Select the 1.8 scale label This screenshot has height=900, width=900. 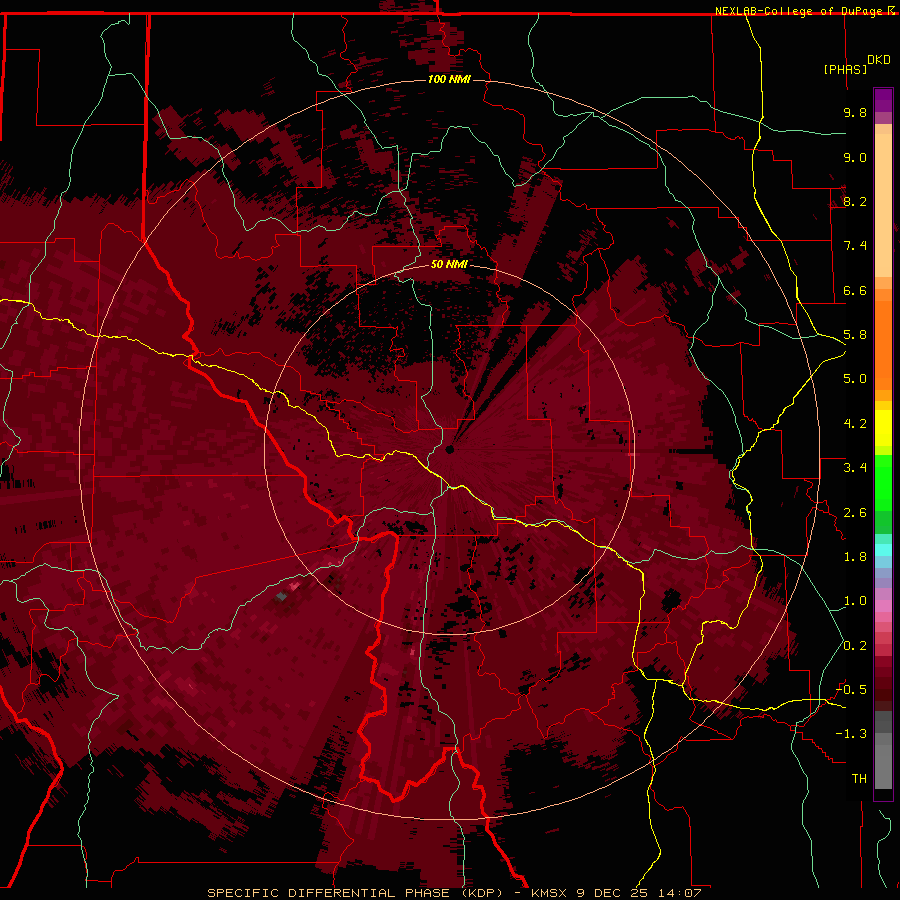(855, 557)
